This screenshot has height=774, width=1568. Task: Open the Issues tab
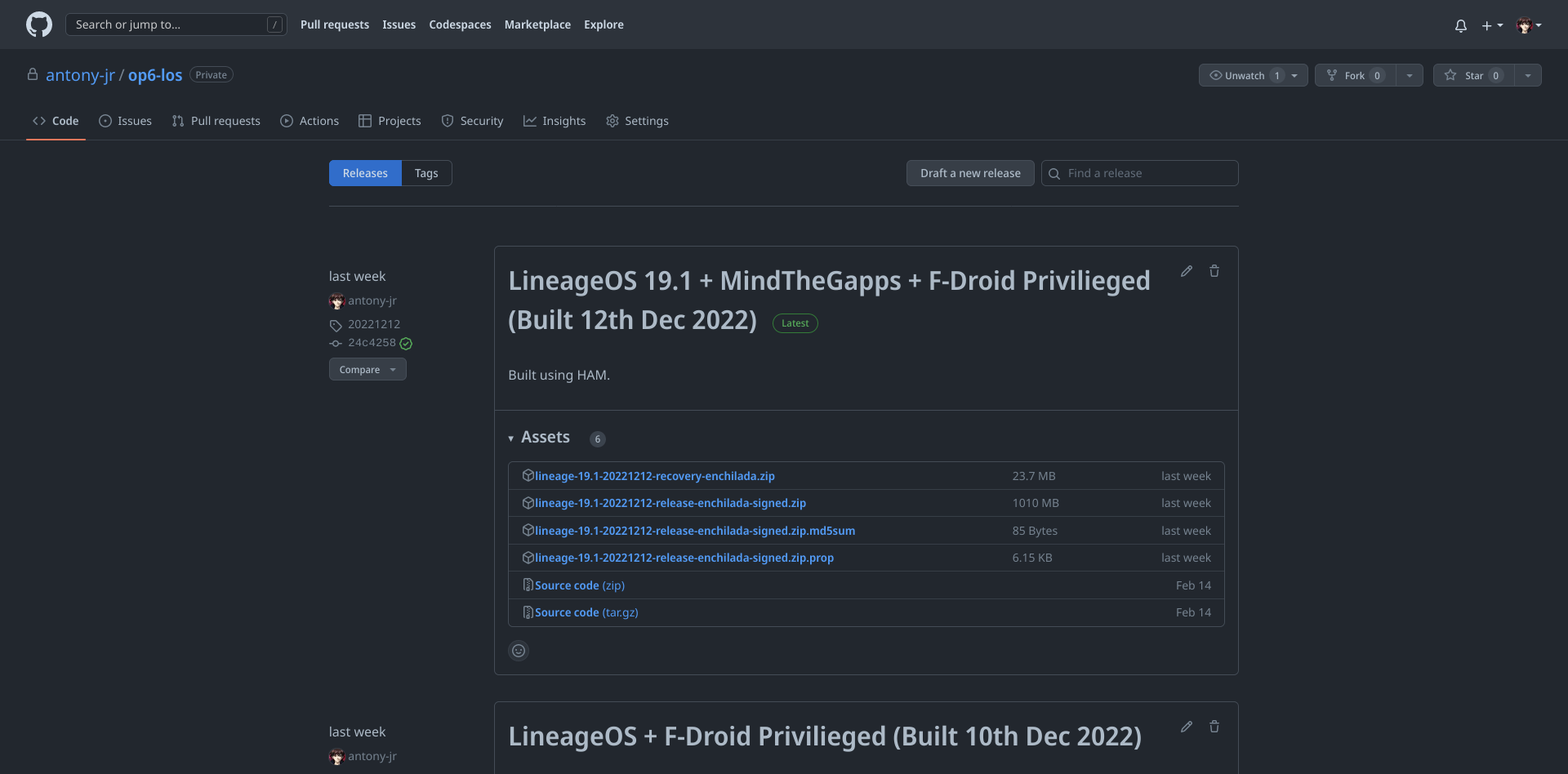click(x=125, y=121)
